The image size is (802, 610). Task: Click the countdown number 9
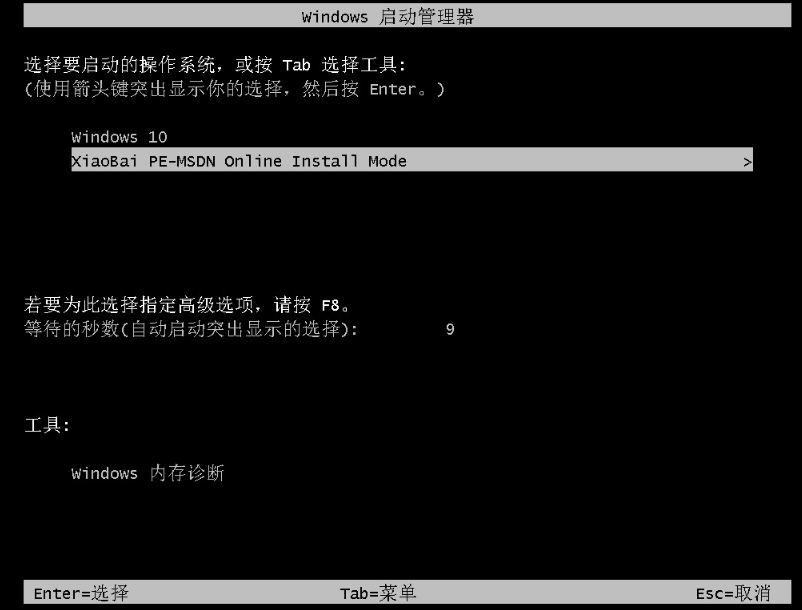point(450,329)
